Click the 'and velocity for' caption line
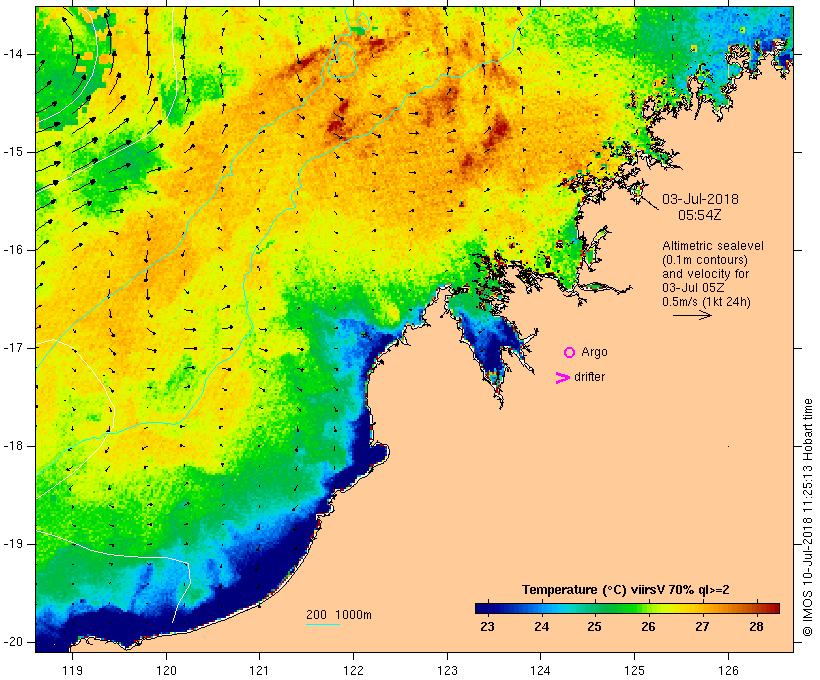The image size is (820, 680). pos(705,274)
